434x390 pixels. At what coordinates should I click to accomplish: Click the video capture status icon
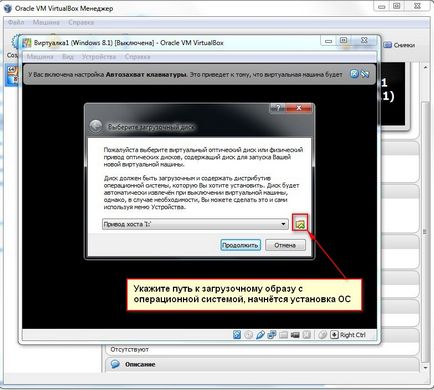click(x=295, y=335)
